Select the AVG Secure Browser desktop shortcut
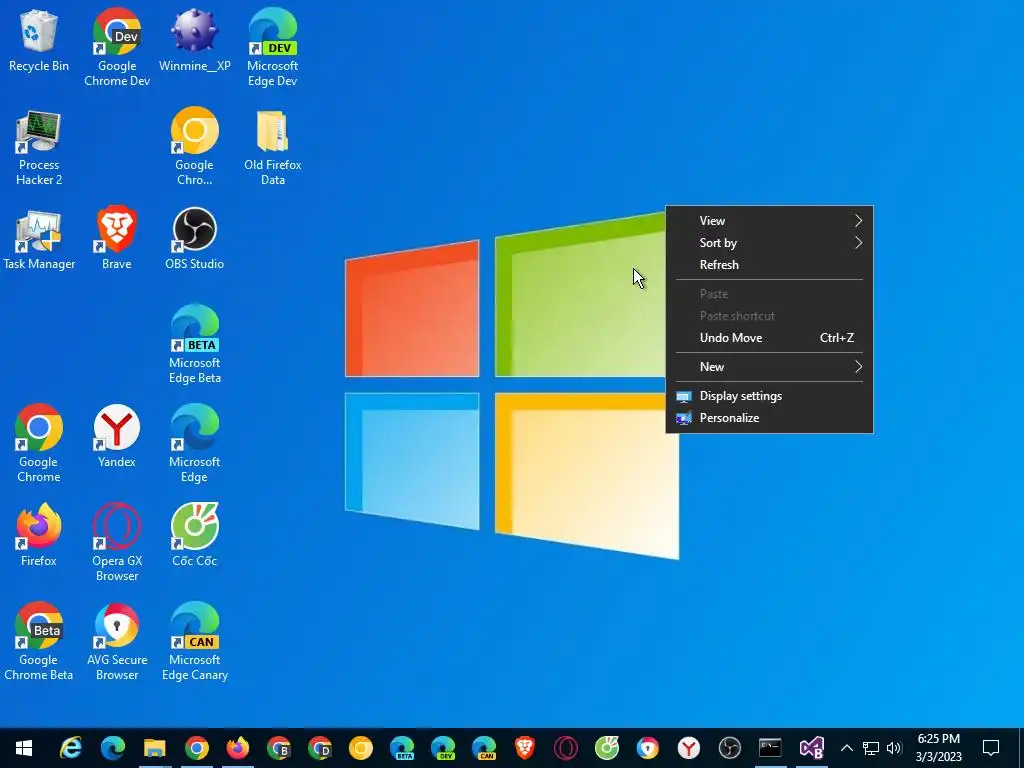 click(x=117, y=641)
